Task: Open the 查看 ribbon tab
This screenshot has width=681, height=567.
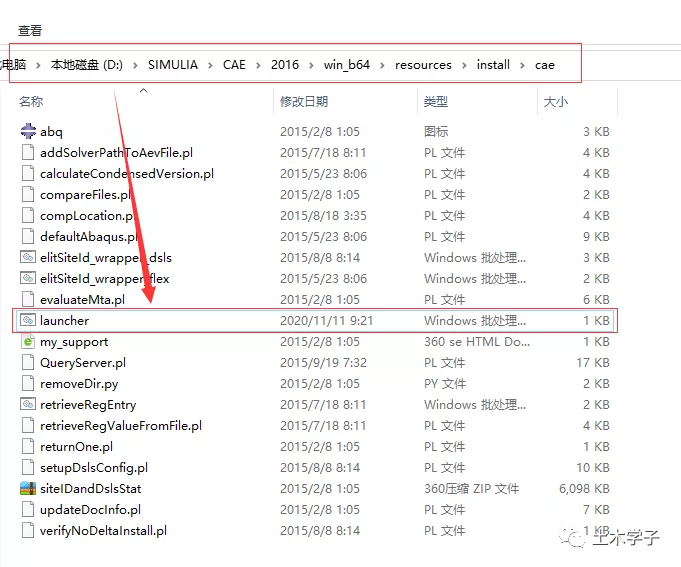Action: click(30, 30)
